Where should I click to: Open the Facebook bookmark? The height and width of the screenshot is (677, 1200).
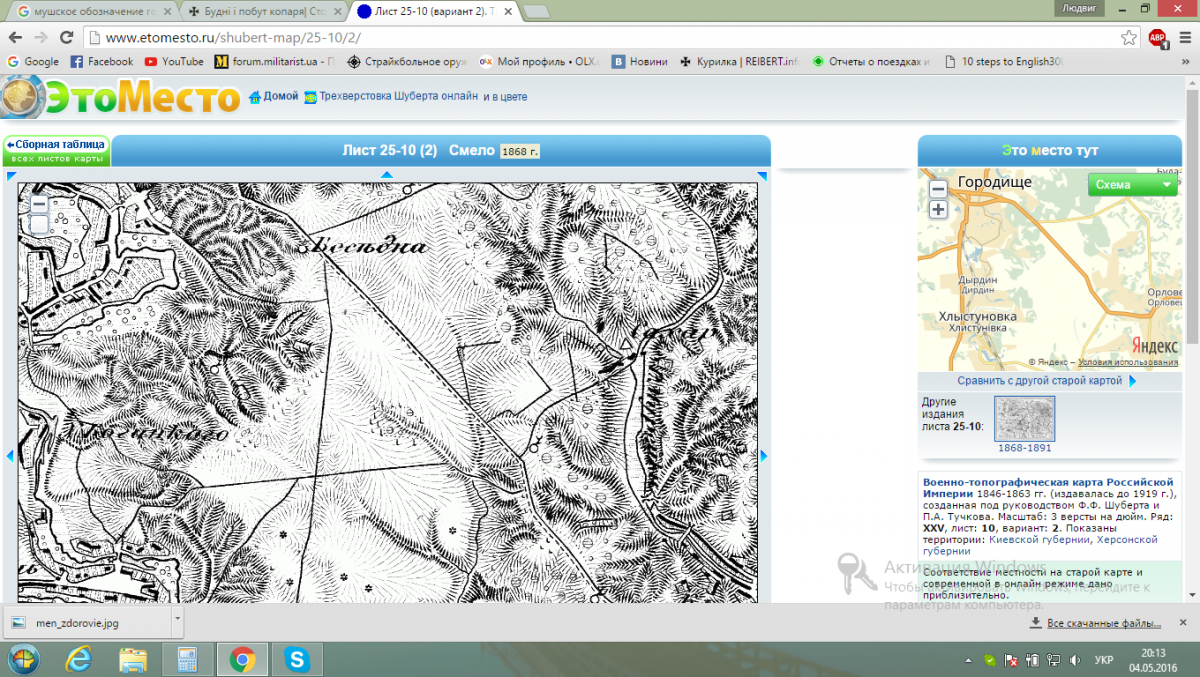point(102,61)
